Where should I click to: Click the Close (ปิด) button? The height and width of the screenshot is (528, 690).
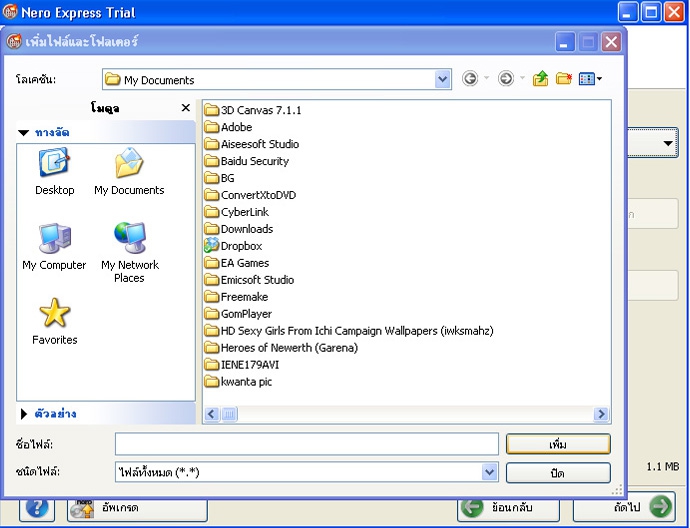tap(558, 473)
